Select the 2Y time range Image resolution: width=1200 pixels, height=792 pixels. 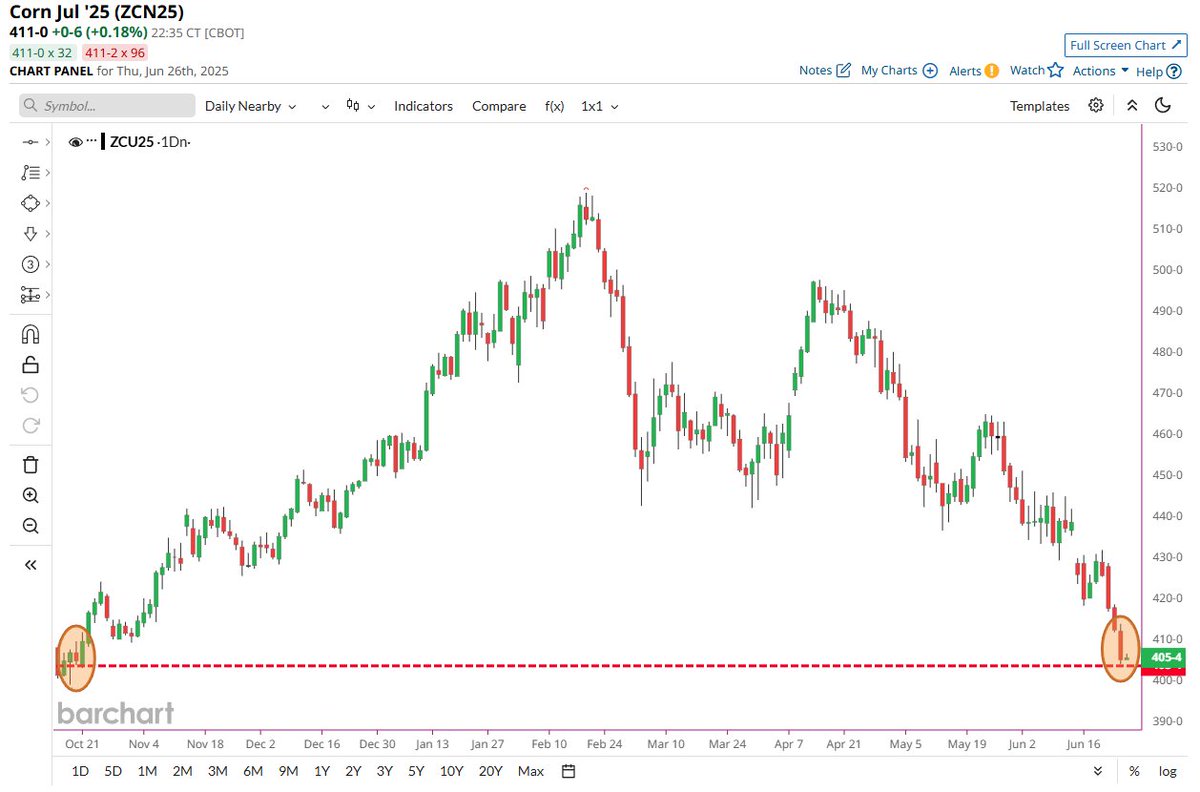pos(353,771)
